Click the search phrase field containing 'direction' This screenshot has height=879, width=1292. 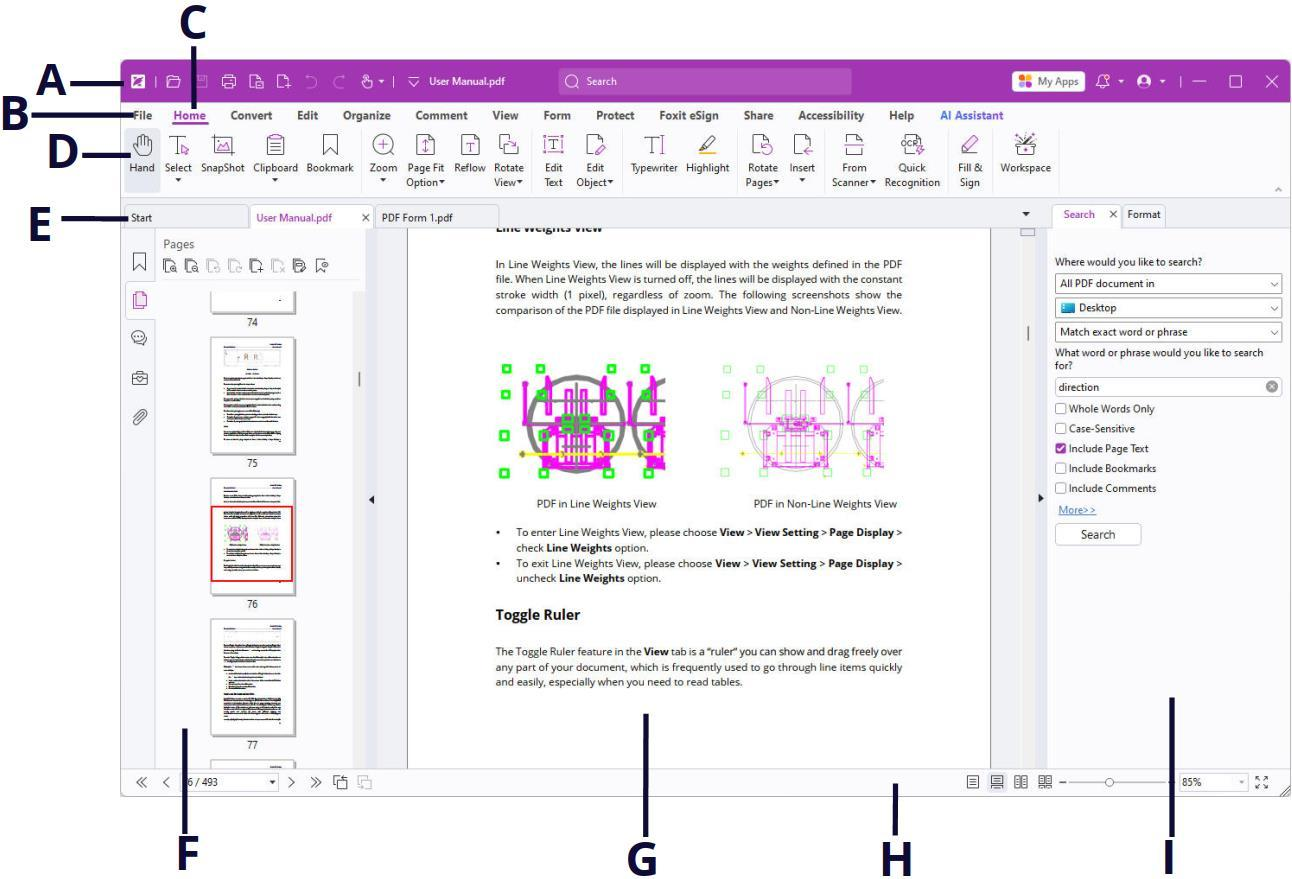1168,386
